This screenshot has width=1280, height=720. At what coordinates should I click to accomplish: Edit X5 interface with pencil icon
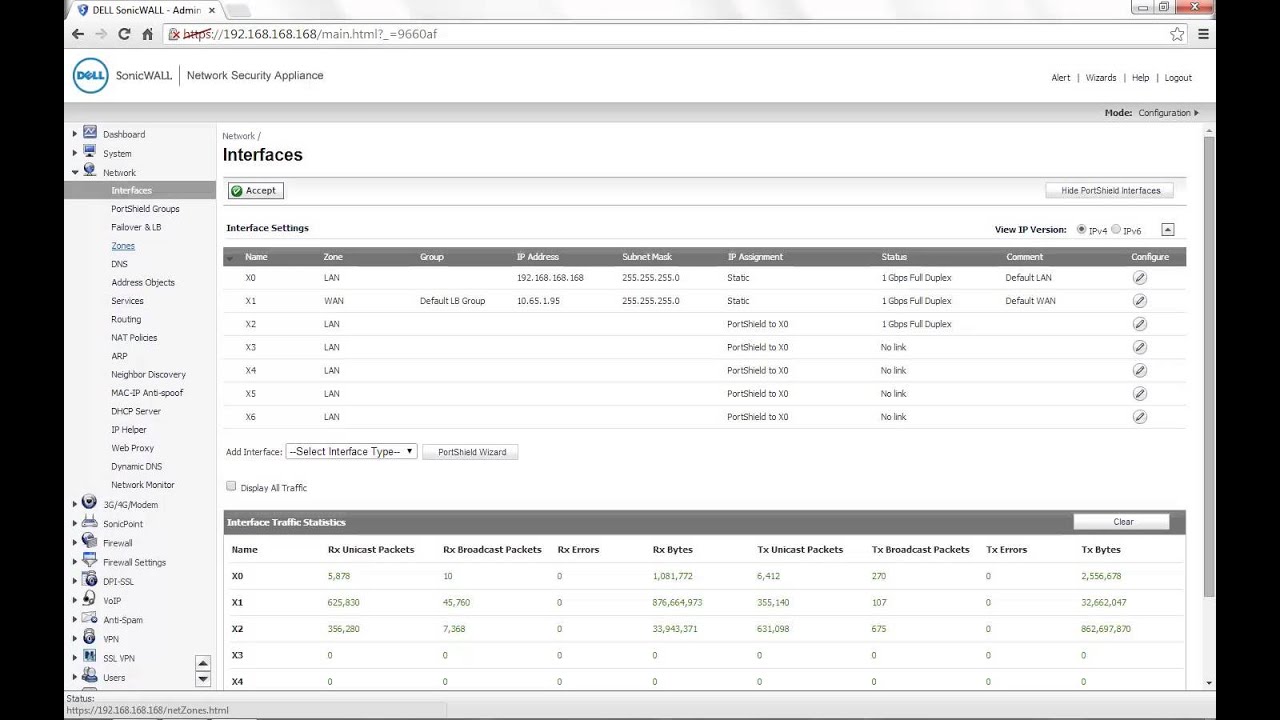(x=1139, y=394)
